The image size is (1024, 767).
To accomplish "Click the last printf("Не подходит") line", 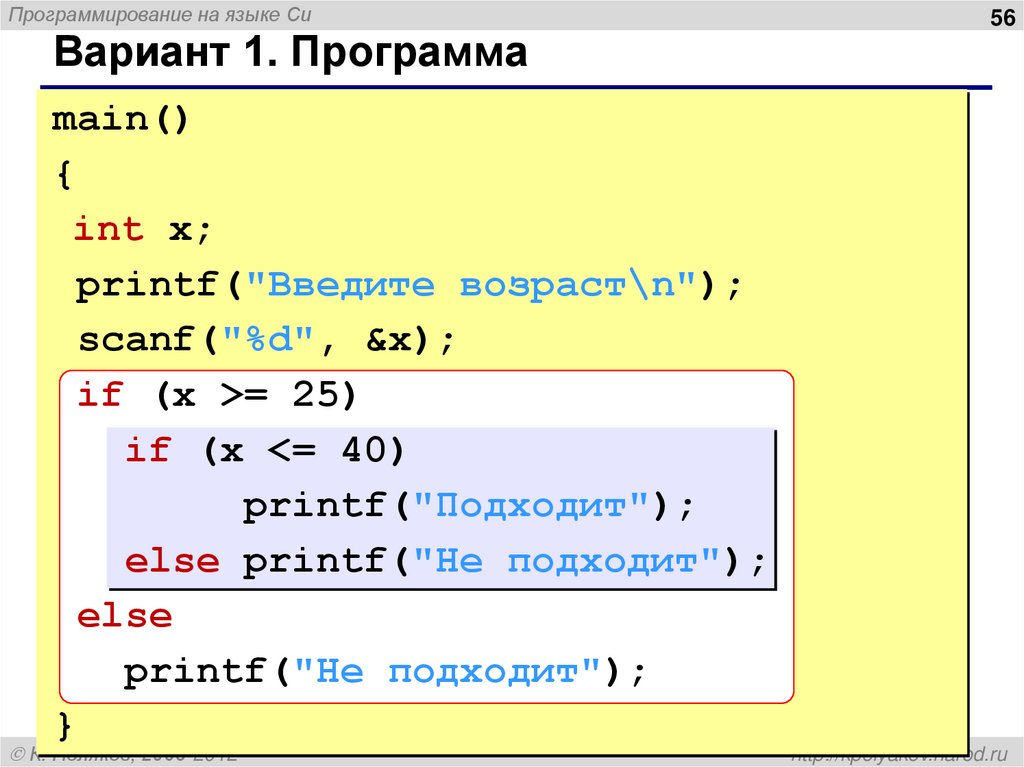I will [x=384, y=672].
